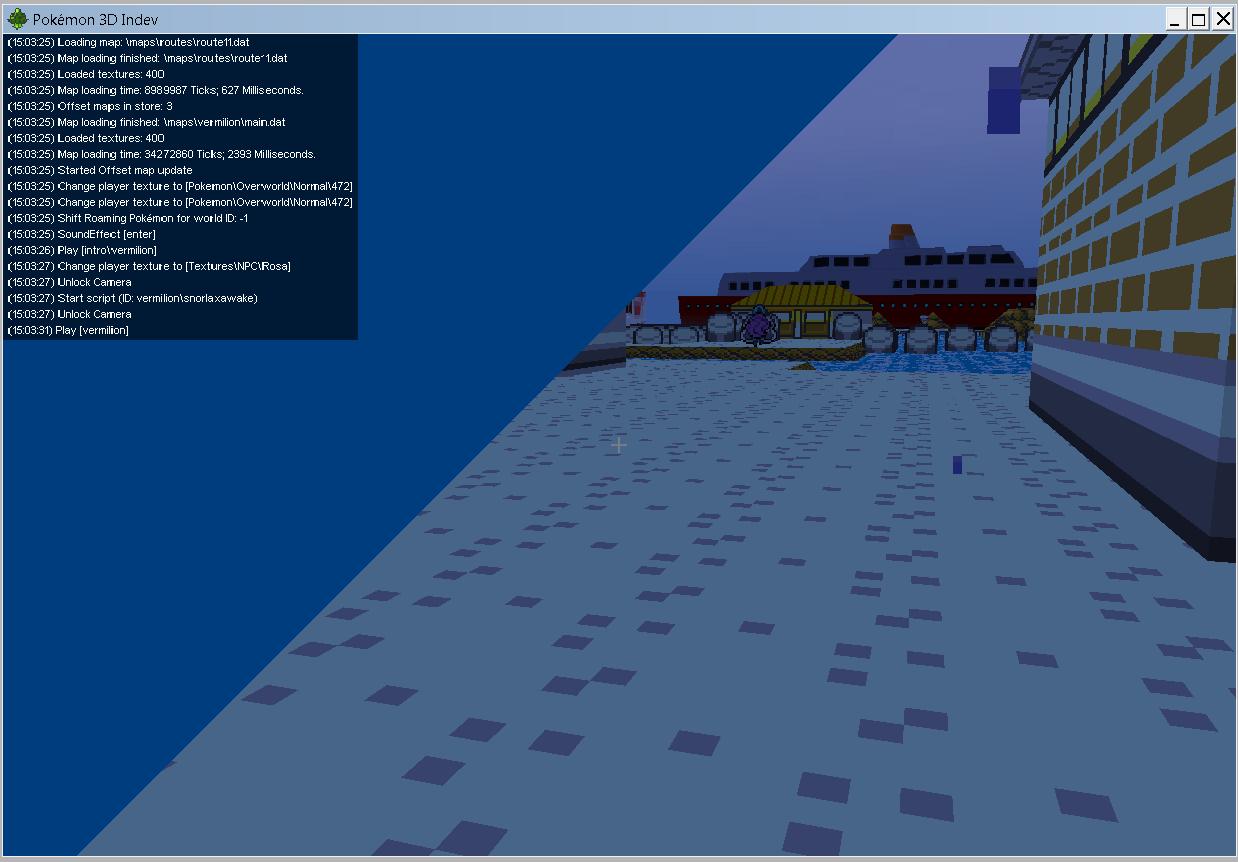Select the 'Offset maps in store: 3' entry

(90, 105)
